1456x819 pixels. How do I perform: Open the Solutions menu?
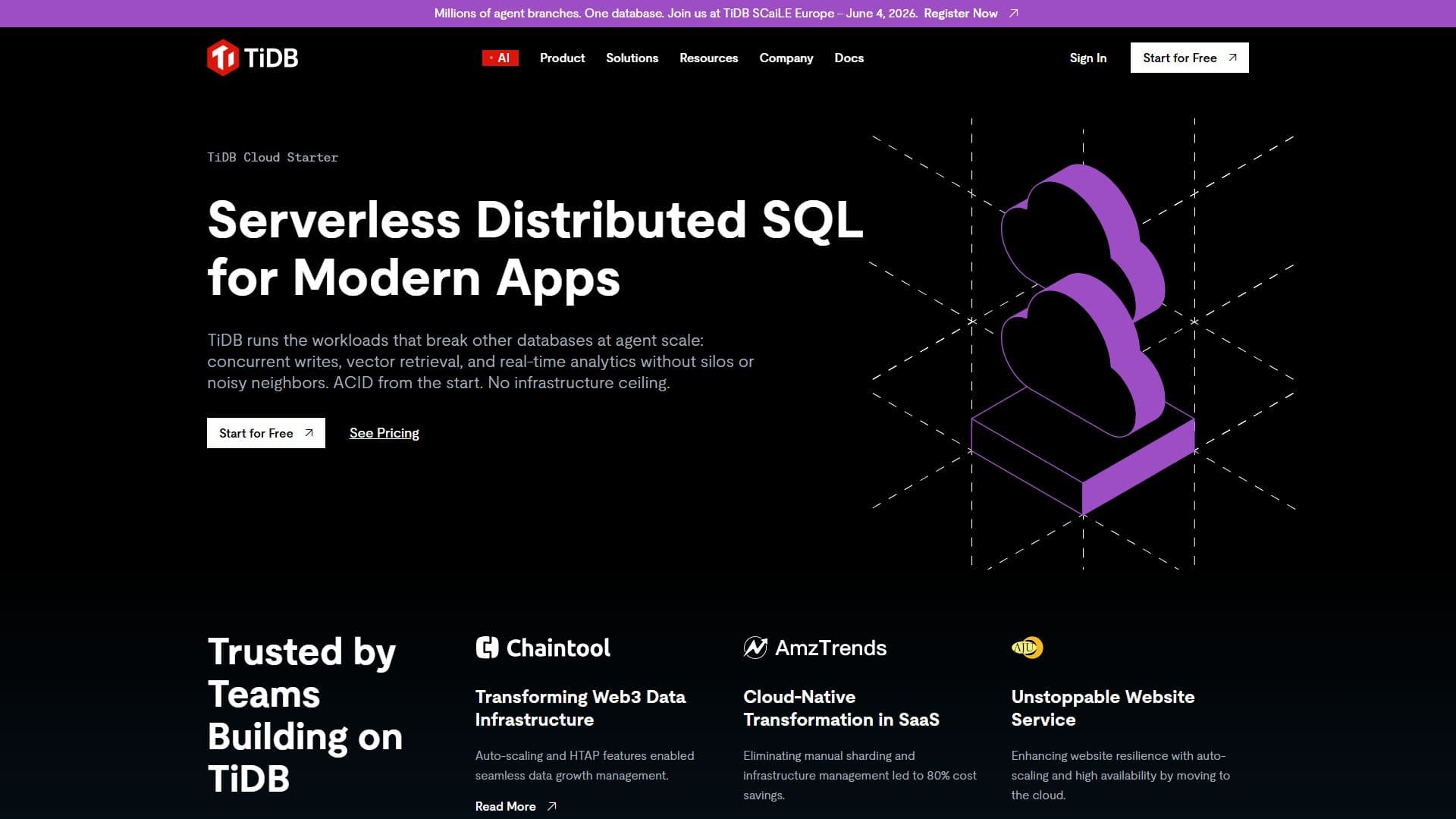[x=632, y=58]
